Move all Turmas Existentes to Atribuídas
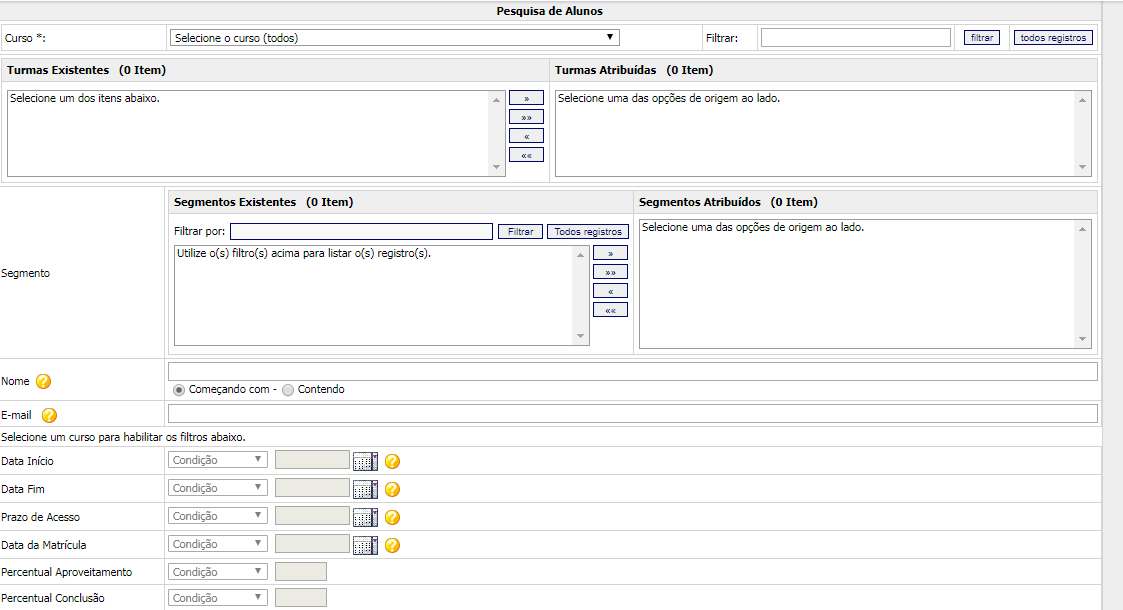This screenshot has width=1123, height=610. (526, 117)
